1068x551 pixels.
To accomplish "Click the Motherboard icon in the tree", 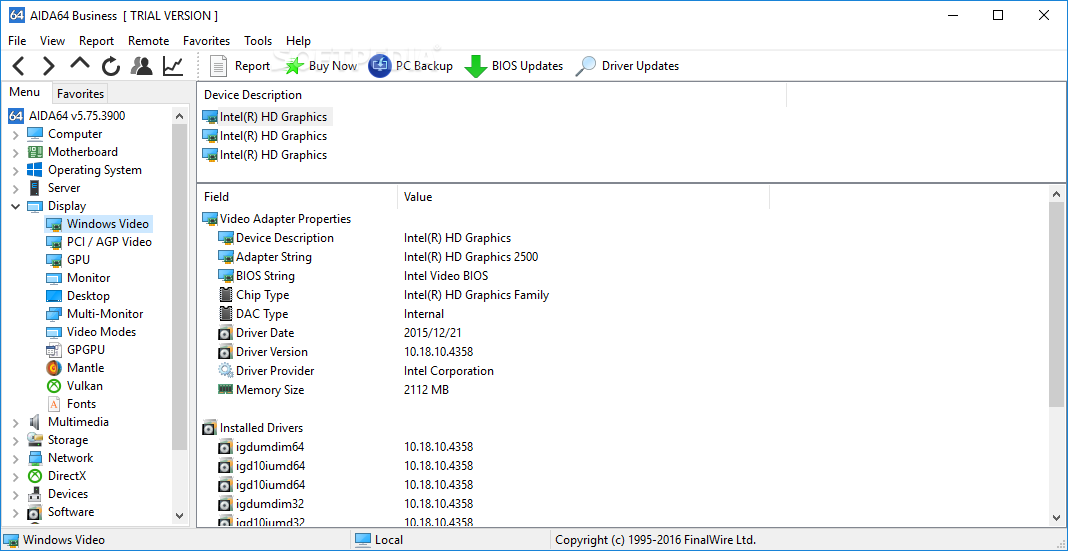I will point(35,152).
